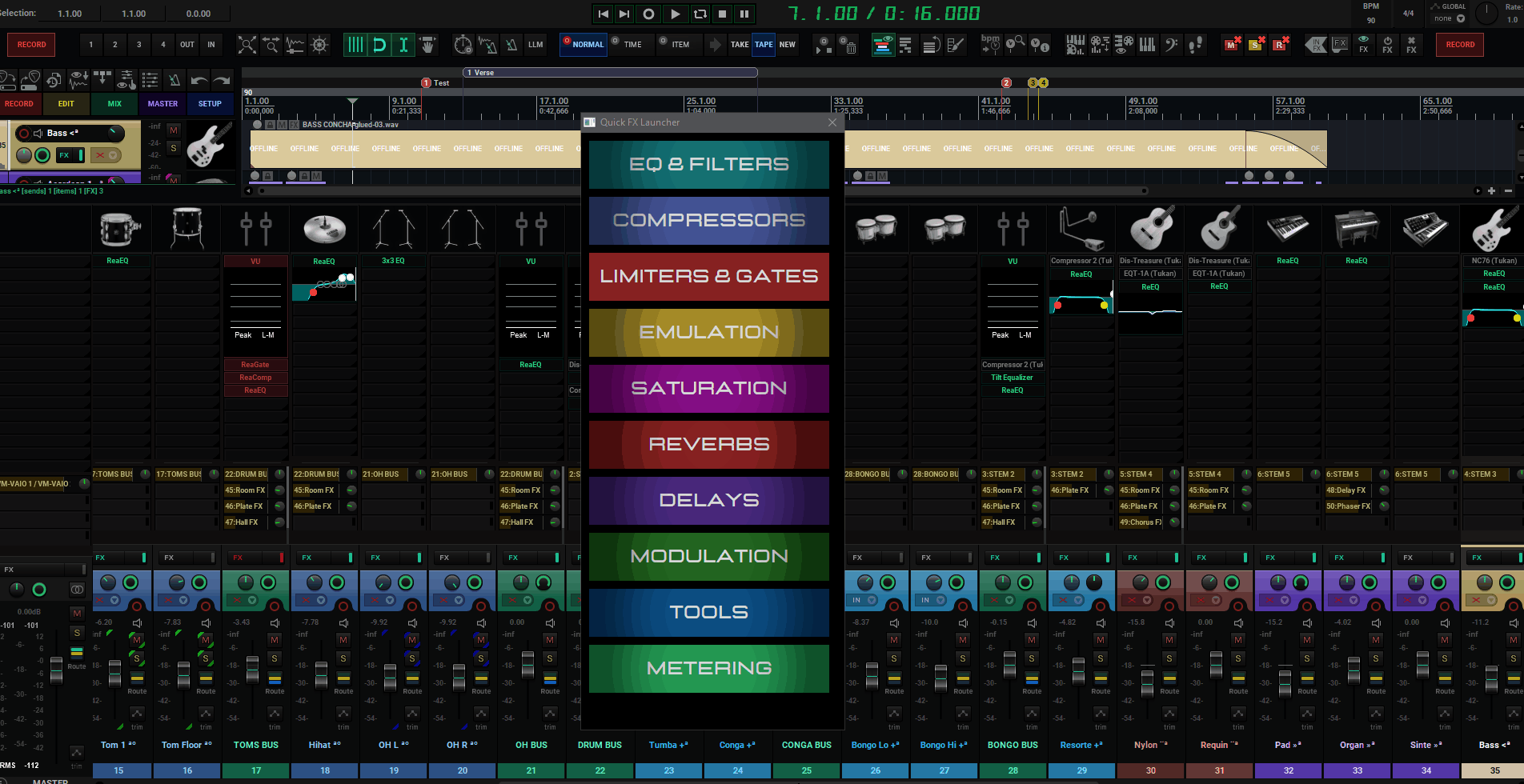The width and height of the screenshot is (1524, 784).
Task: Open the GLOBAL none automation dropdown
Action: click(x=1449, y=18)
